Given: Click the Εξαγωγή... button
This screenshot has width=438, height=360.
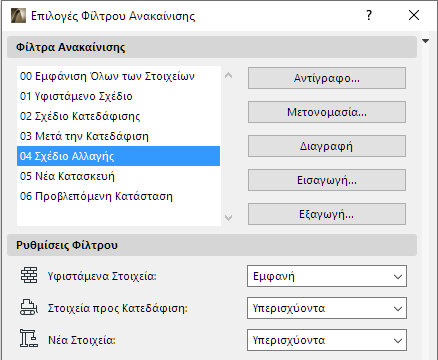Looking at the screenshot, I should [327, 214].
